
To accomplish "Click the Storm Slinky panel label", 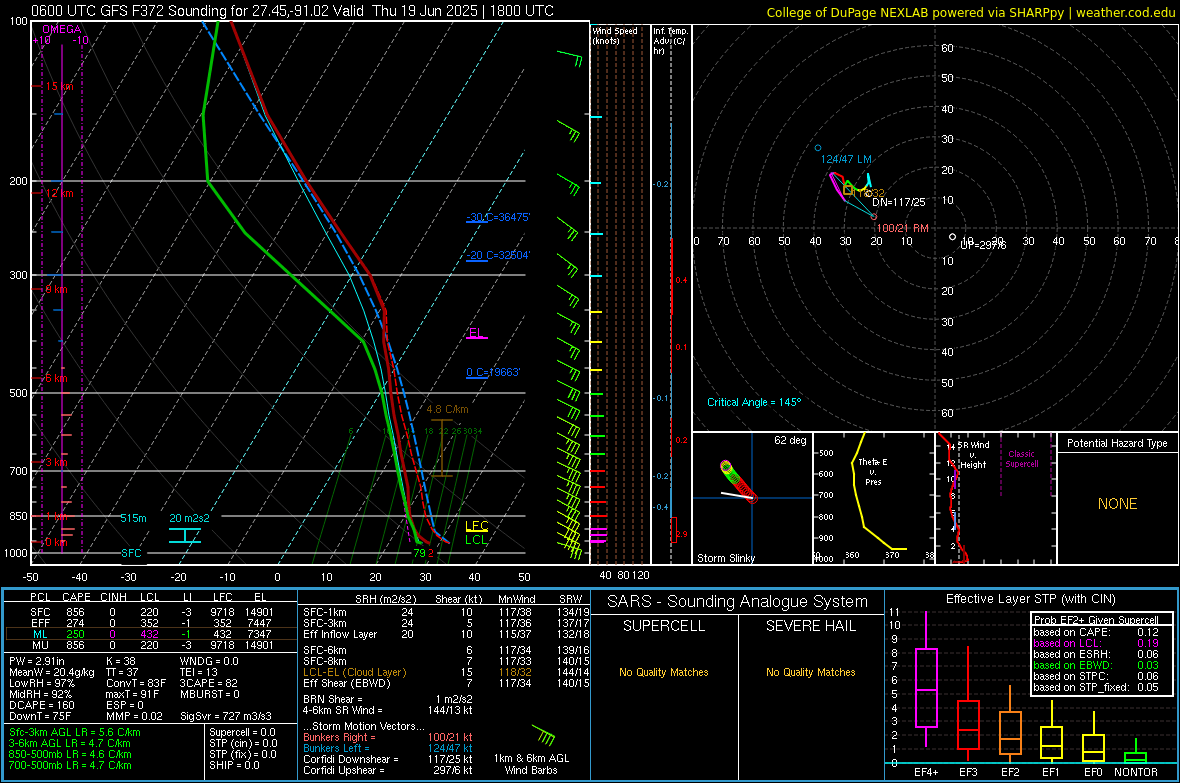I will [x=725, y=558].
